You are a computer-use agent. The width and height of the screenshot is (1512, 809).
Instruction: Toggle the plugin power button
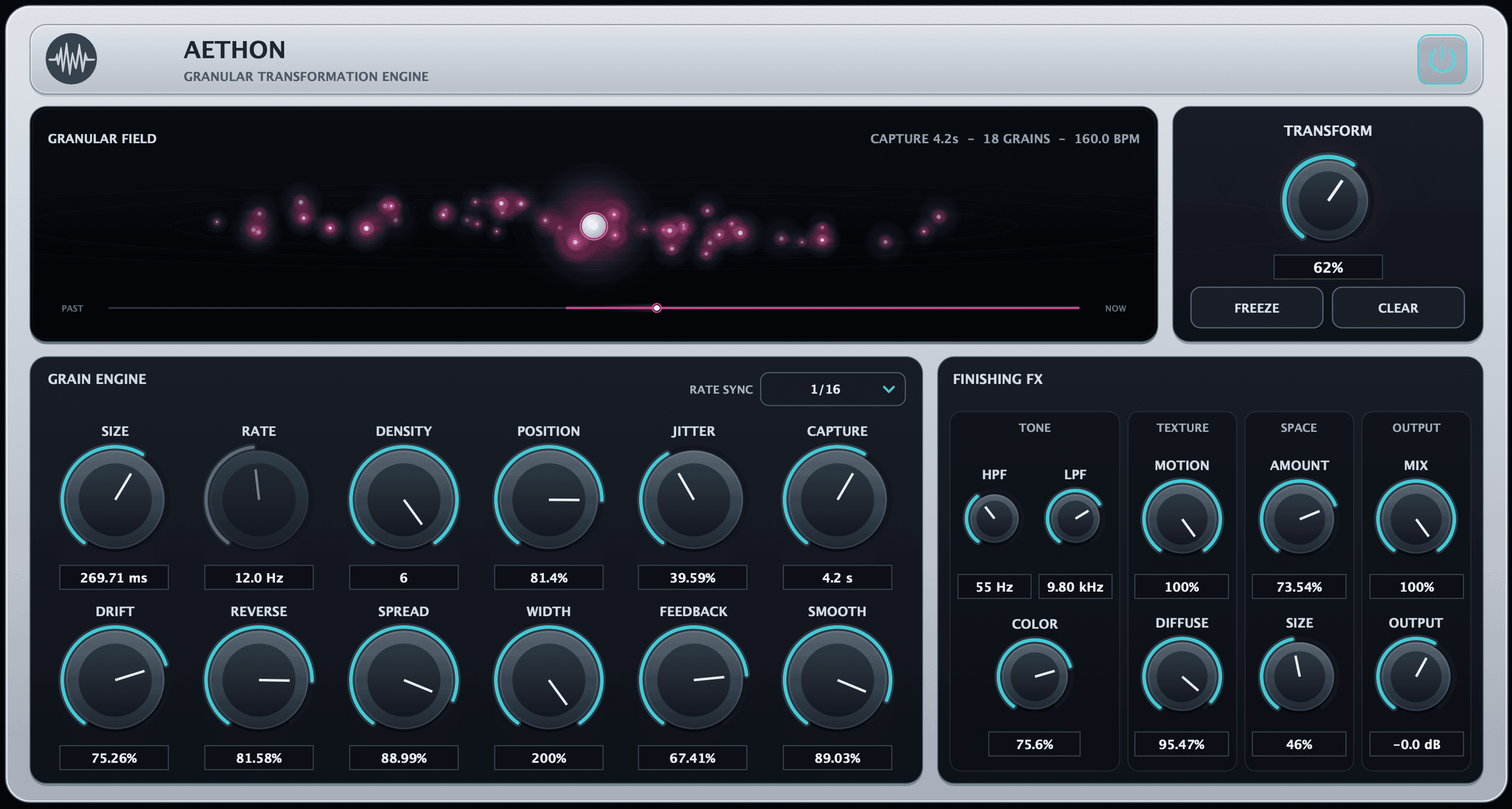1442,59
